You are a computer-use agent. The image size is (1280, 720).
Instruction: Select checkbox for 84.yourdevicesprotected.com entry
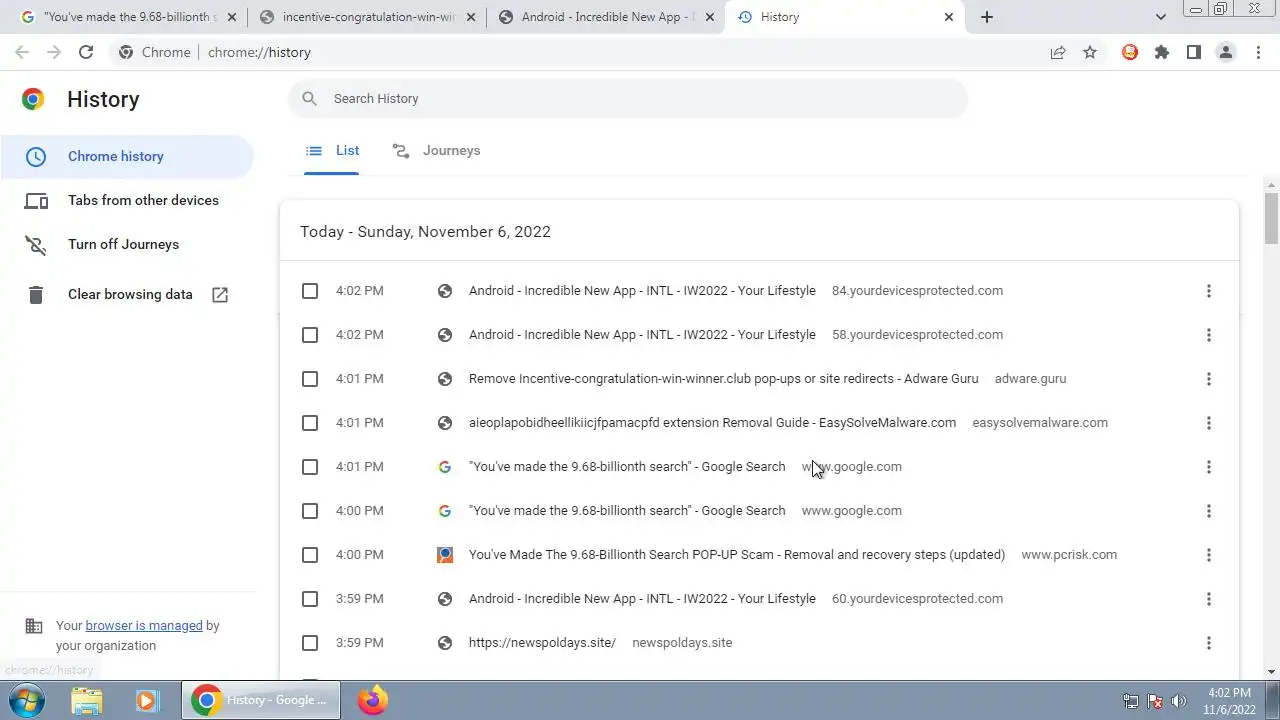310,291
